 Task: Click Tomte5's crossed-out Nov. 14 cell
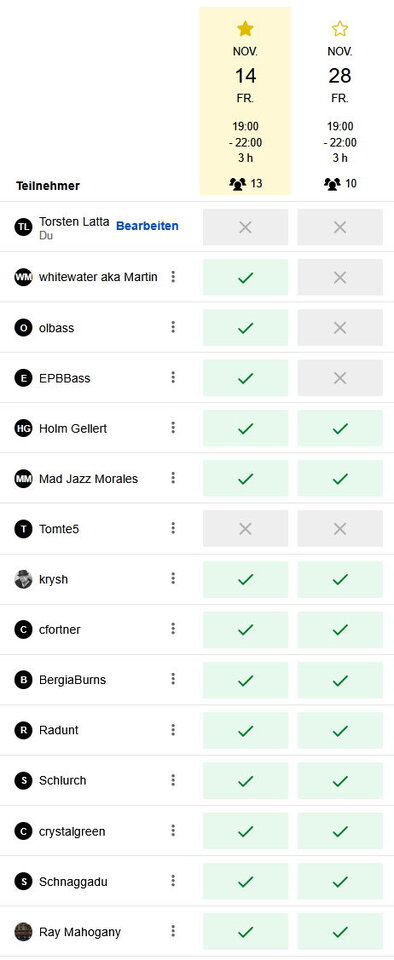245,528
